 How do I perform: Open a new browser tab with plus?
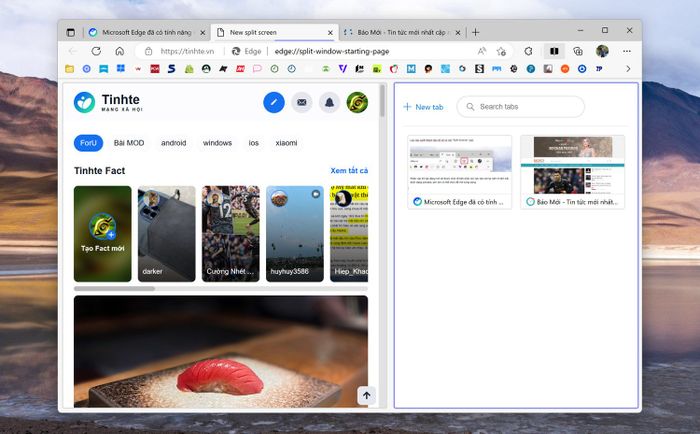click(x=475, y=32)
